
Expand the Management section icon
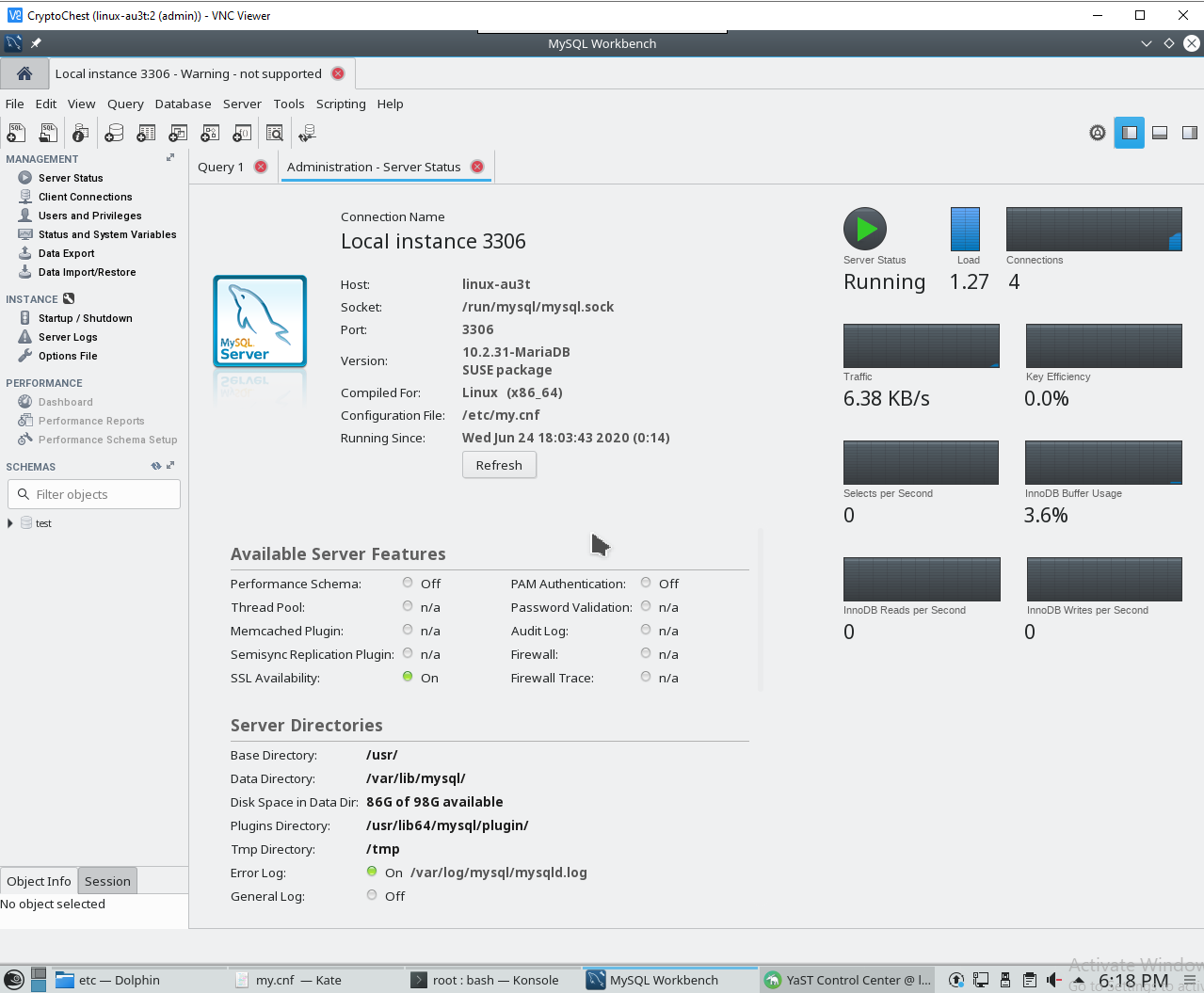(x=170, y=158)
